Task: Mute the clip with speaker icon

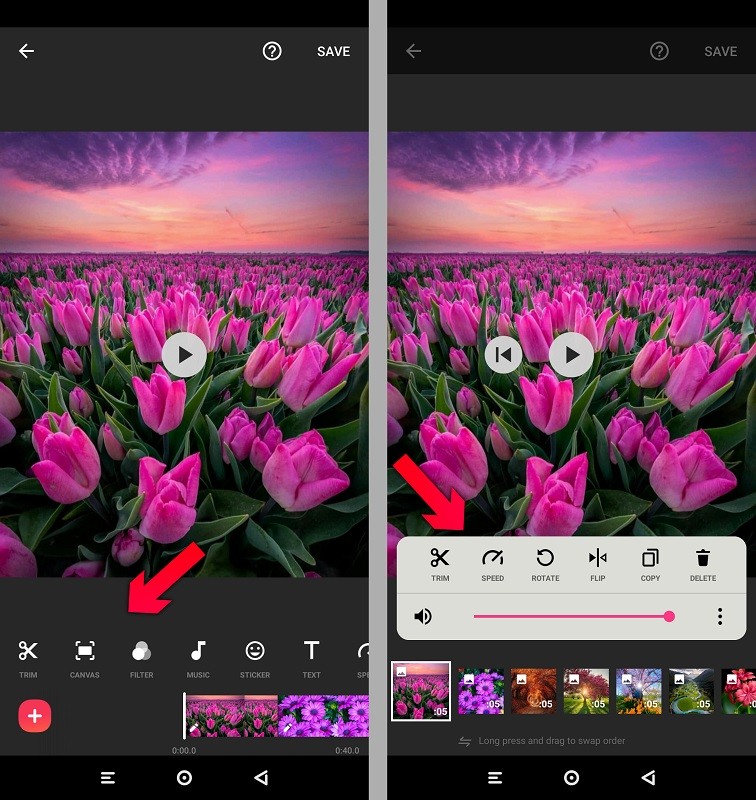Action: click(x=423, y=616)
